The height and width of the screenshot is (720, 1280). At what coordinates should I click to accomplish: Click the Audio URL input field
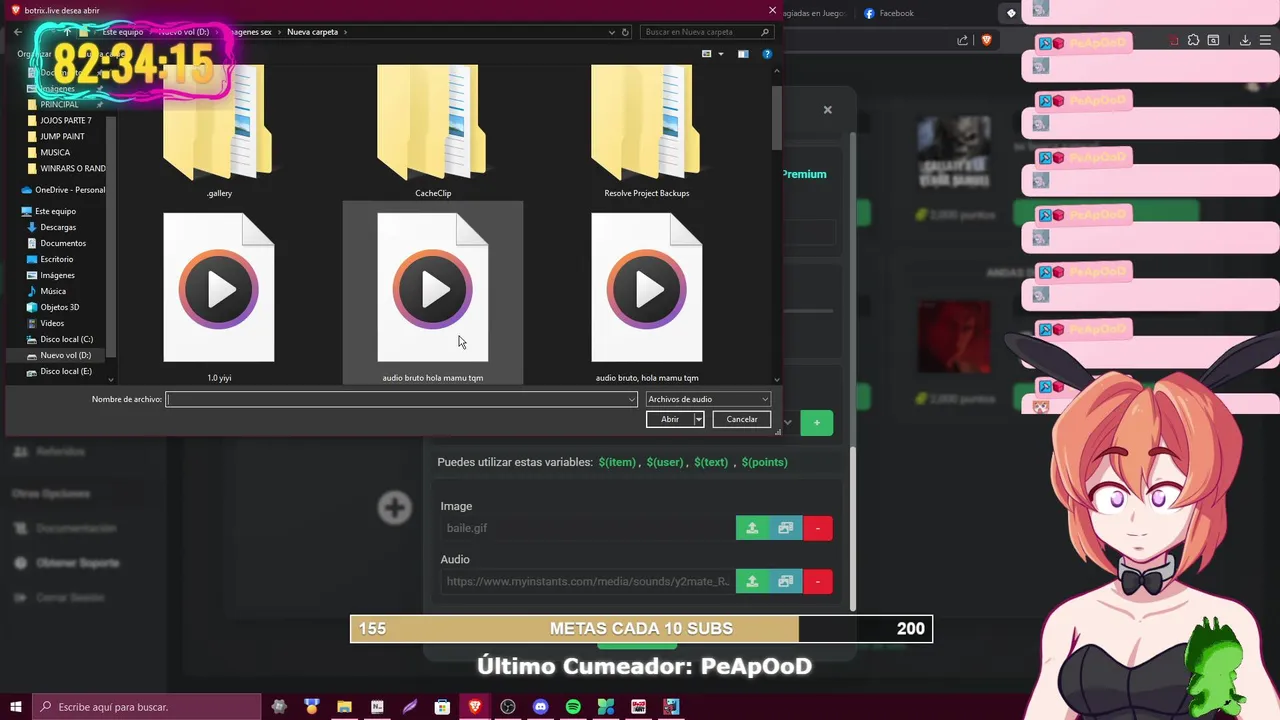pyautogui.click(x=588, y=581)
